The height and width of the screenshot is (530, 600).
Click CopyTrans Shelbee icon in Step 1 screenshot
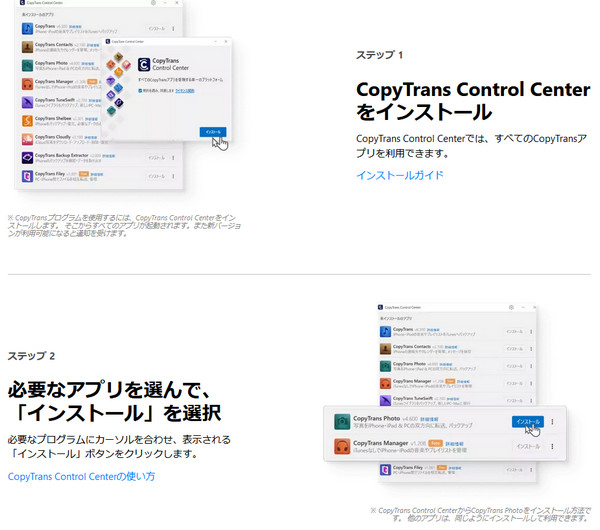(27, 121)
